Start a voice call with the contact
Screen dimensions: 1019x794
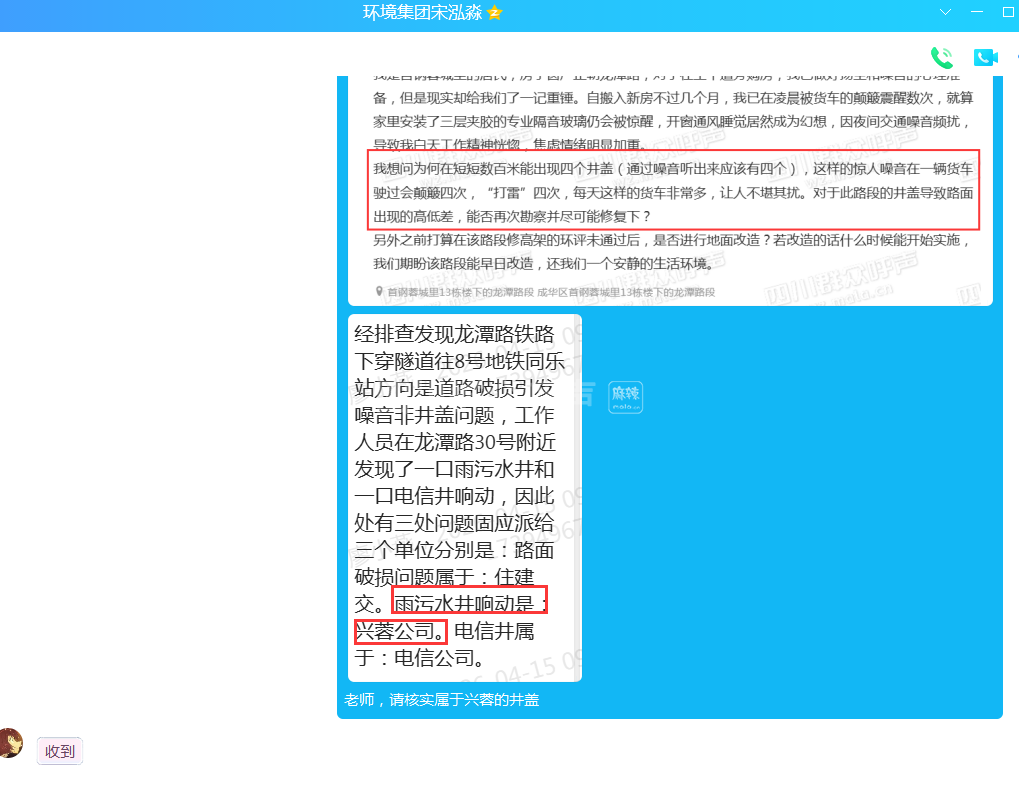(x=941, y=57)
